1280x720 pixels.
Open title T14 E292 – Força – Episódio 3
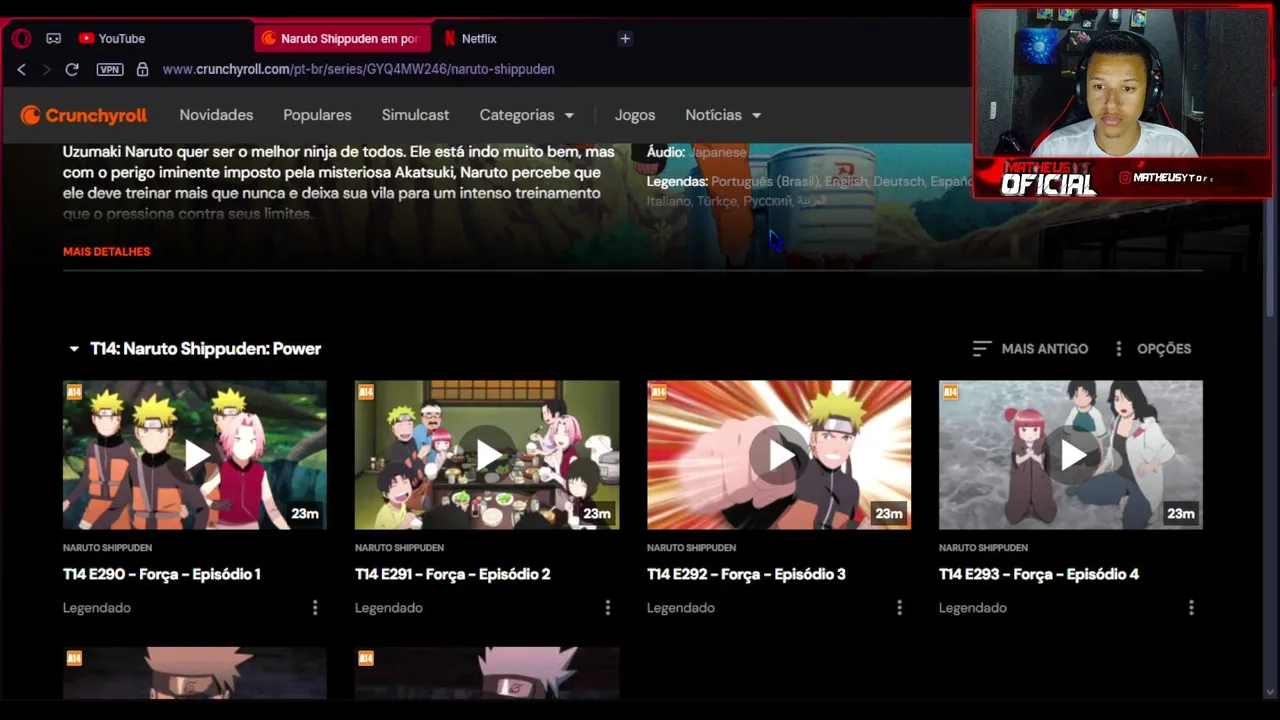(746, 574)
